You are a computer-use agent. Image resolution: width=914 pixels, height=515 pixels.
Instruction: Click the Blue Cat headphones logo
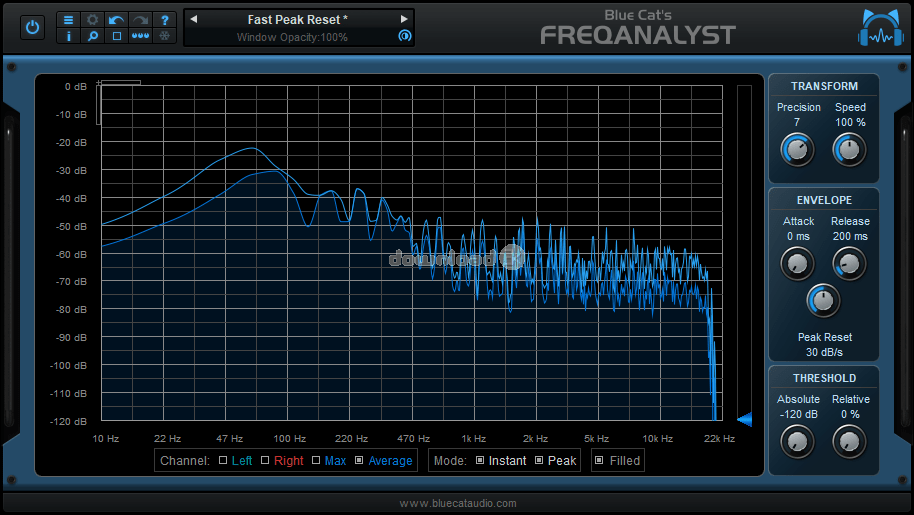[881, 27]
